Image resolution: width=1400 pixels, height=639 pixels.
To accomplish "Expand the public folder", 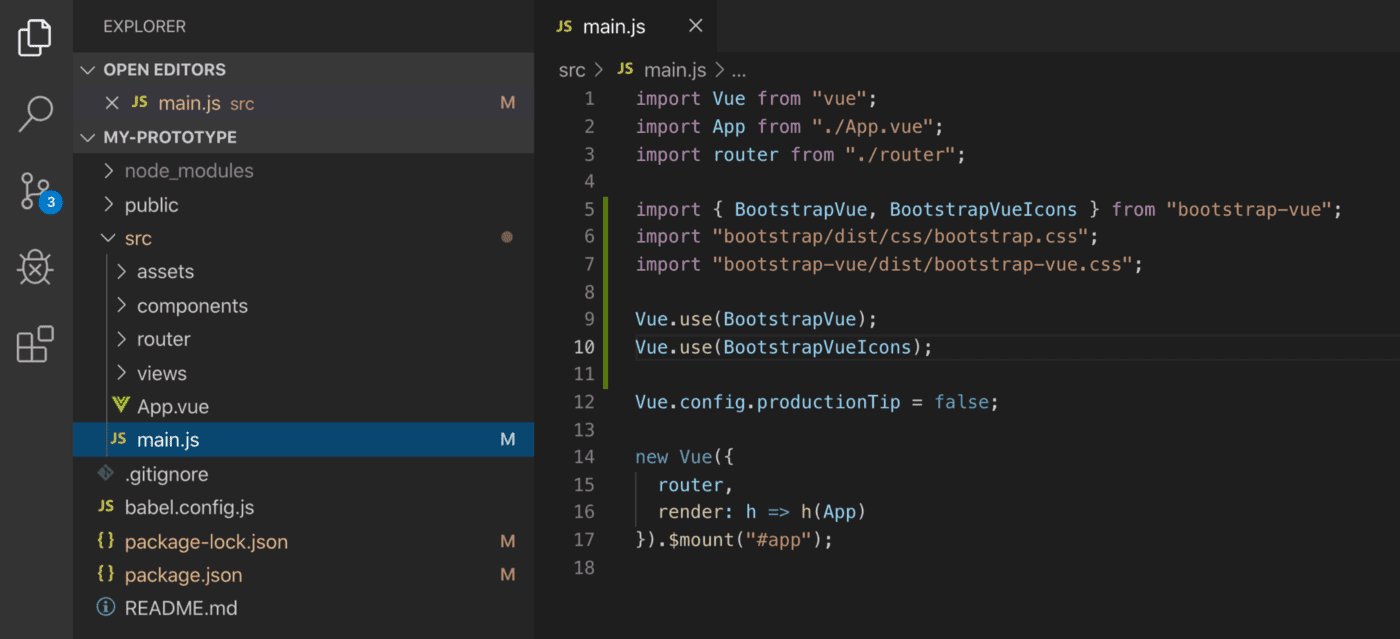I will pos(151,205).
